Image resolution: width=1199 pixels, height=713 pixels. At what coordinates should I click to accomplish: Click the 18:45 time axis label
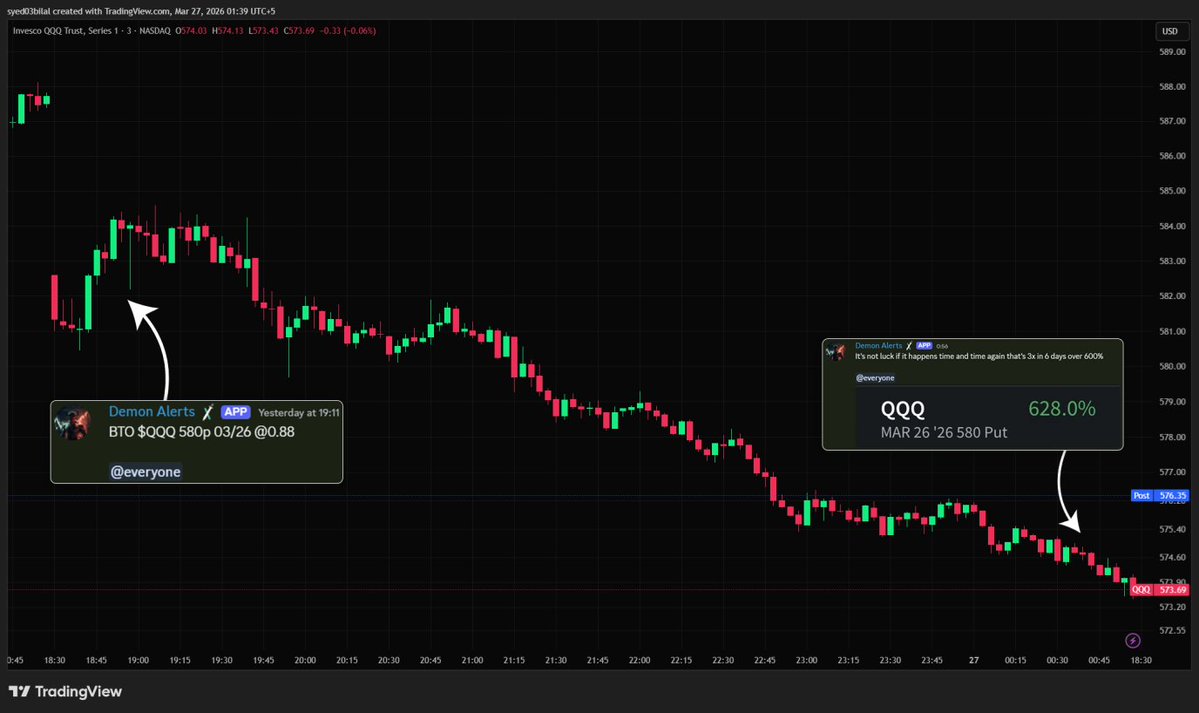point(96,660)
